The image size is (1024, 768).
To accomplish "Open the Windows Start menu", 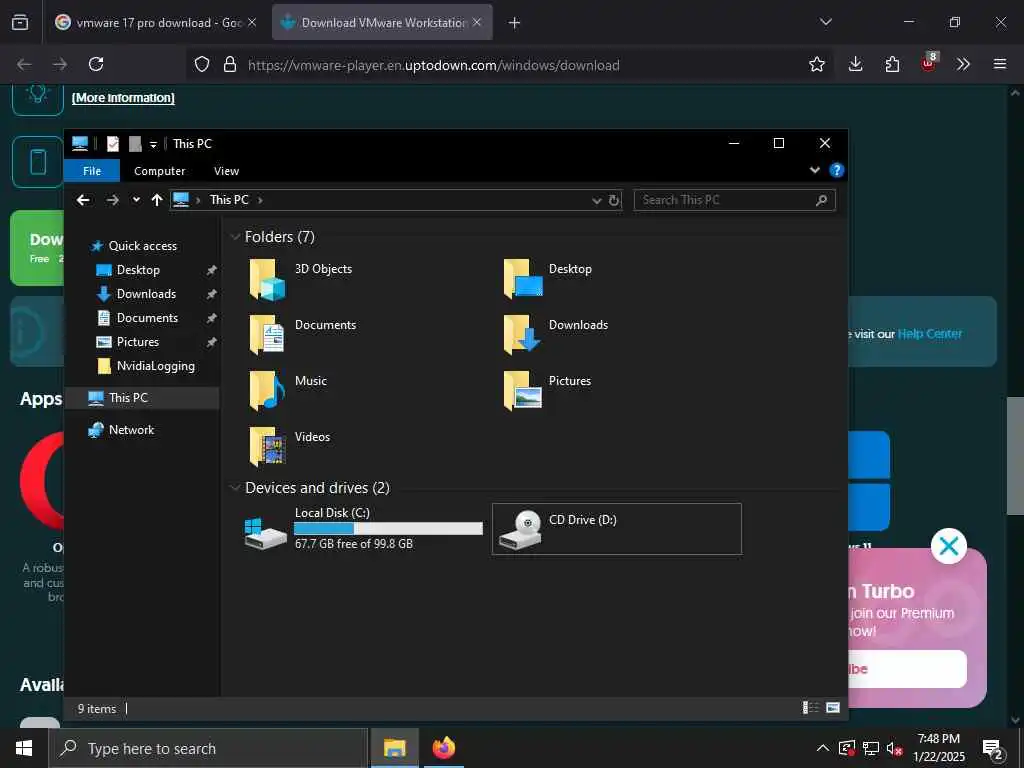I will [24, 748].
